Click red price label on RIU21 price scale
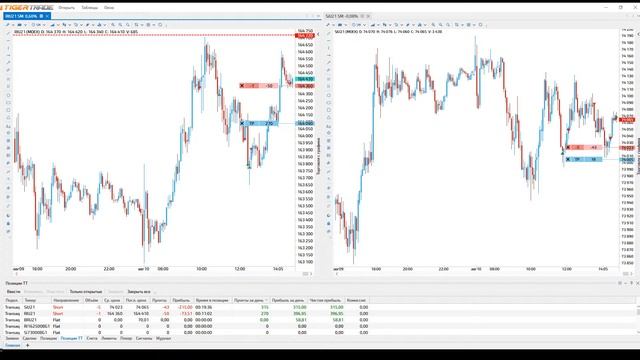Viewport: 640px width, 360px height. 304,36
